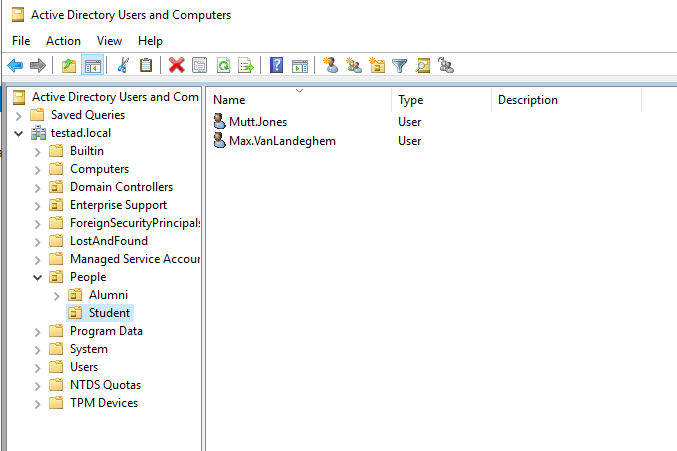
Task: Create new organizational unit icon
Action: click(377, 65)
